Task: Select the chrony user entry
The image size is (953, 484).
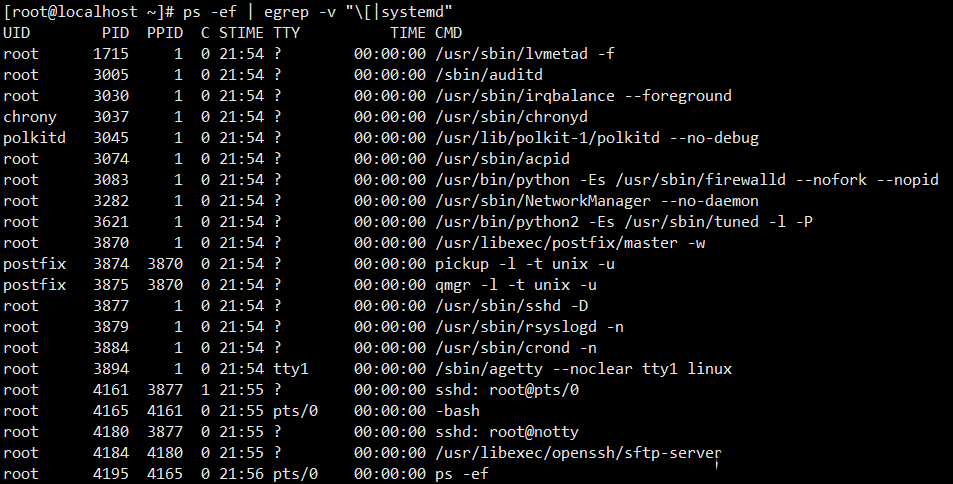Action: tap(30, 117)
